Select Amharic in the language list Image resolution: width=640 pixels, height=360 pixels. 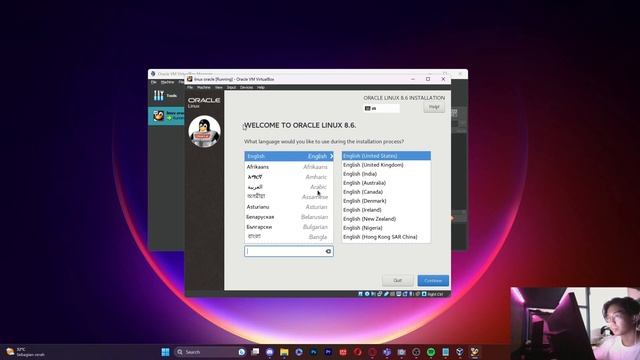(x=289, y=177)
